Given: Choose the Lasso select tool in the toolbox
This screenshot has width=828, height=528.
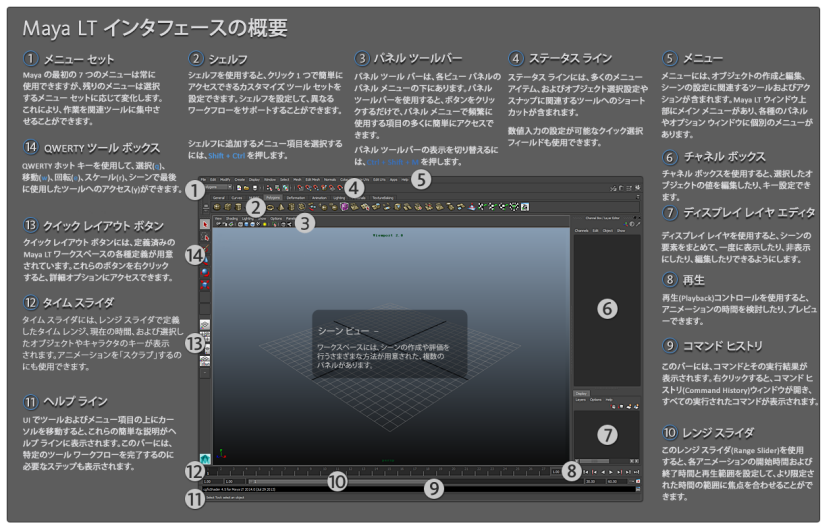Looking at the screenshot, I should point(205,238).
